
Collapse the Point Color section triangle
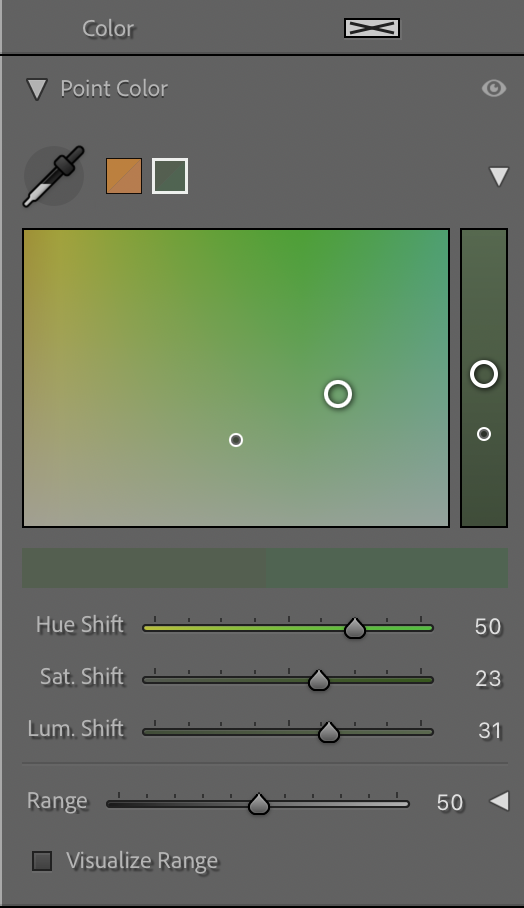[37, 89]
